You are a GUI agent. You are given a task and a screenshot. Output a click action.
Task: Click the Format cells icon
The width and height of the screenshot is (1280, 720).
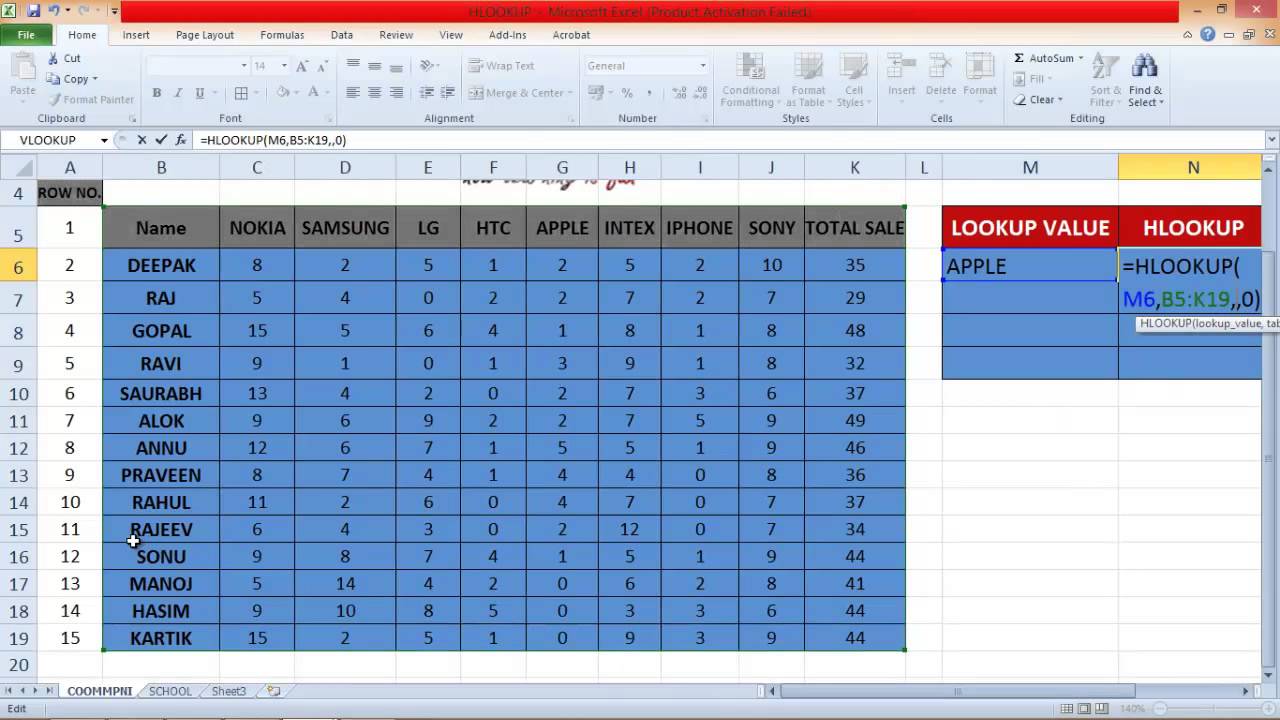pos(980,68)
